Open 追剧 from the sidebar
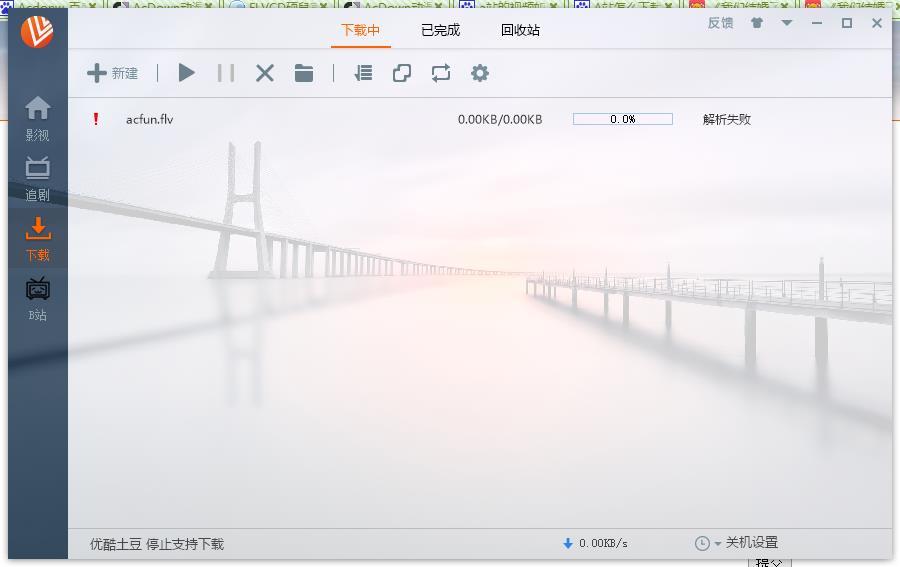The height and width of the screenshot is (567, 900). [x=38, y=178]
